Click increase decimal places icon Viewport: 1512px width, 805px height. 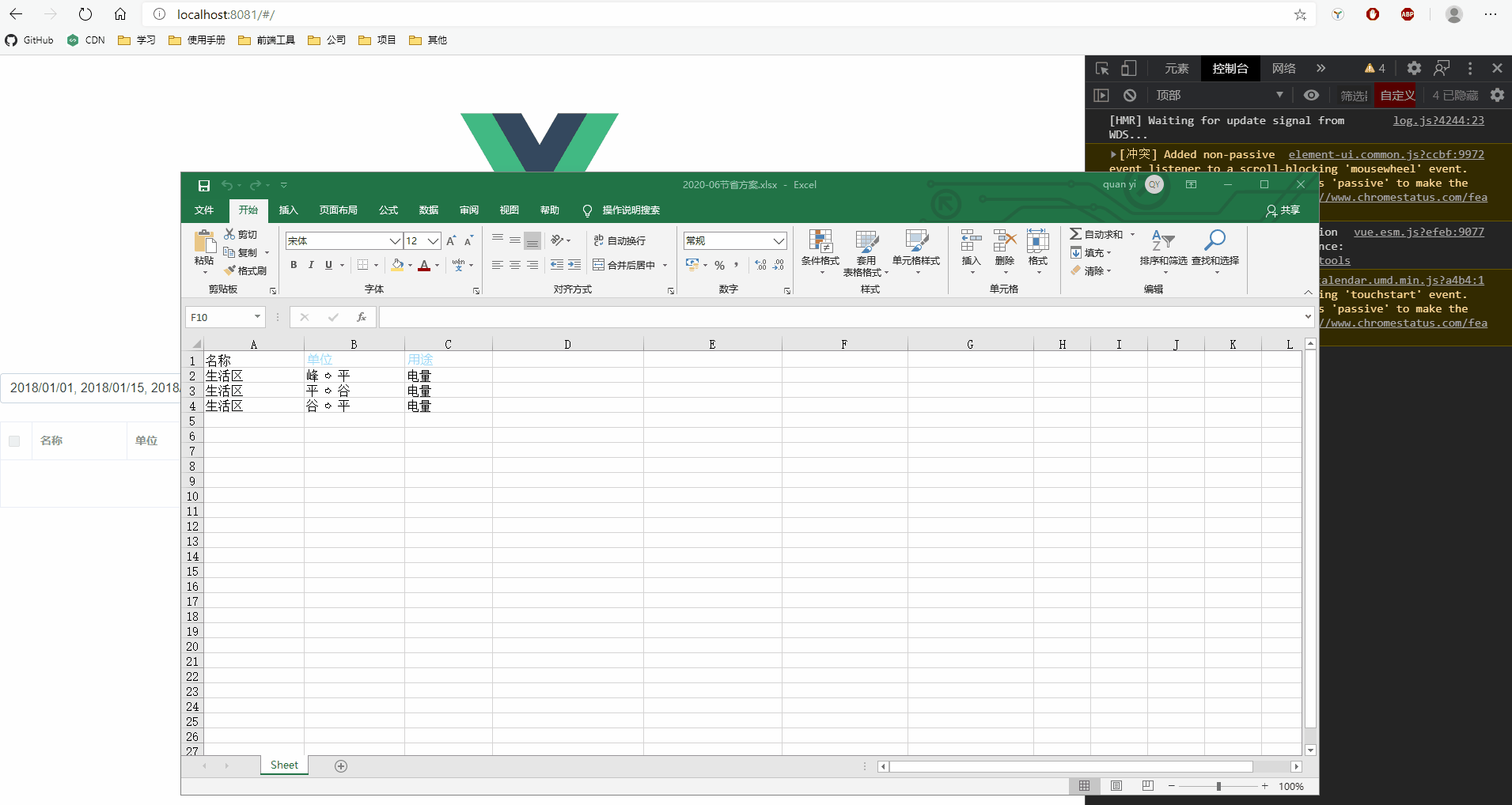[x=760, y=265]
